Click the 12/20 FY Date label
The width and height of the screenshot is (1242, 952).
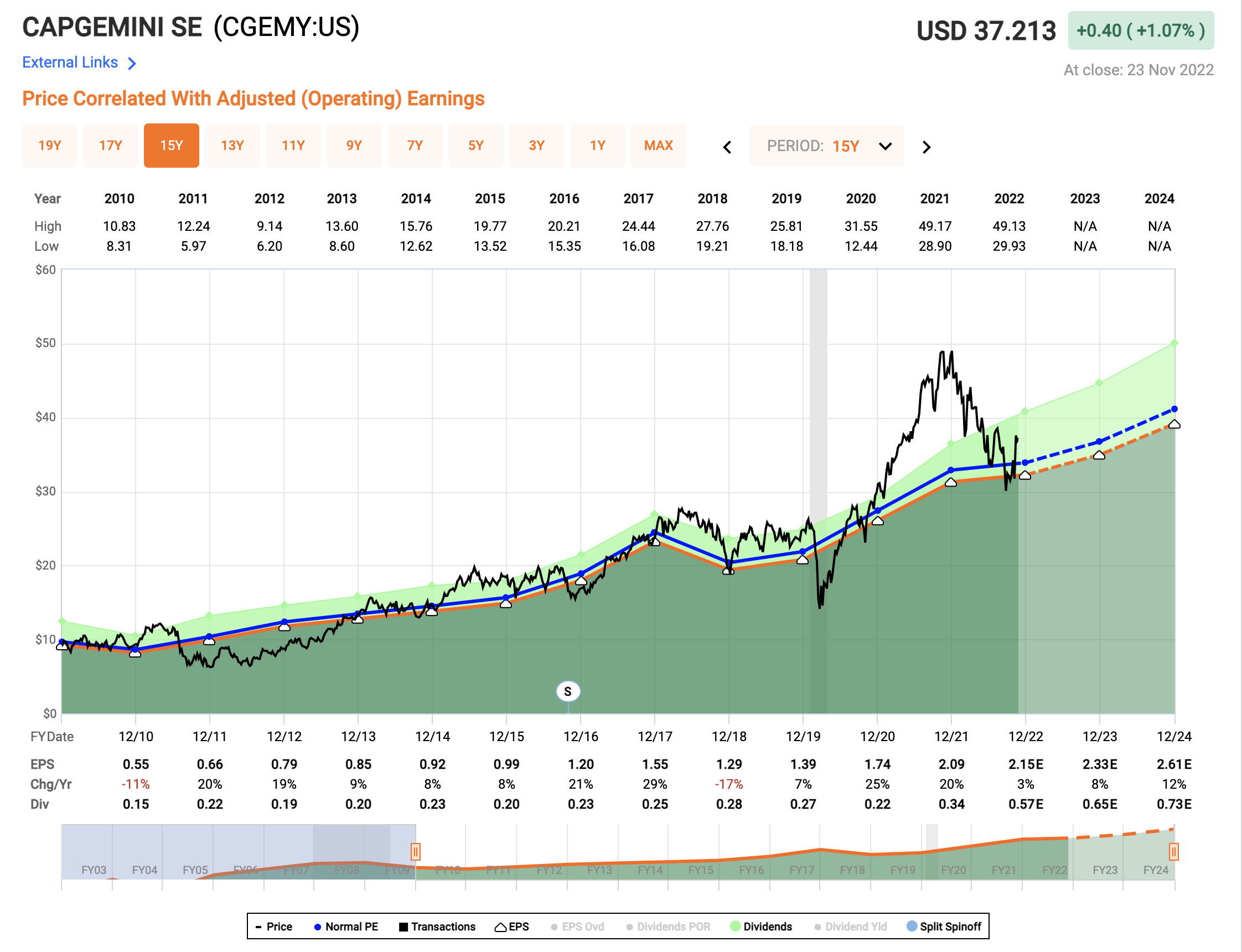[878, 737]
